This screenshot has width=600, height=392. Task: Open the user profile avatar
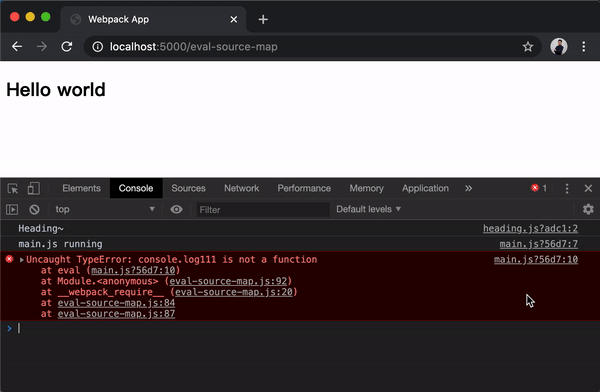point(559,47)
